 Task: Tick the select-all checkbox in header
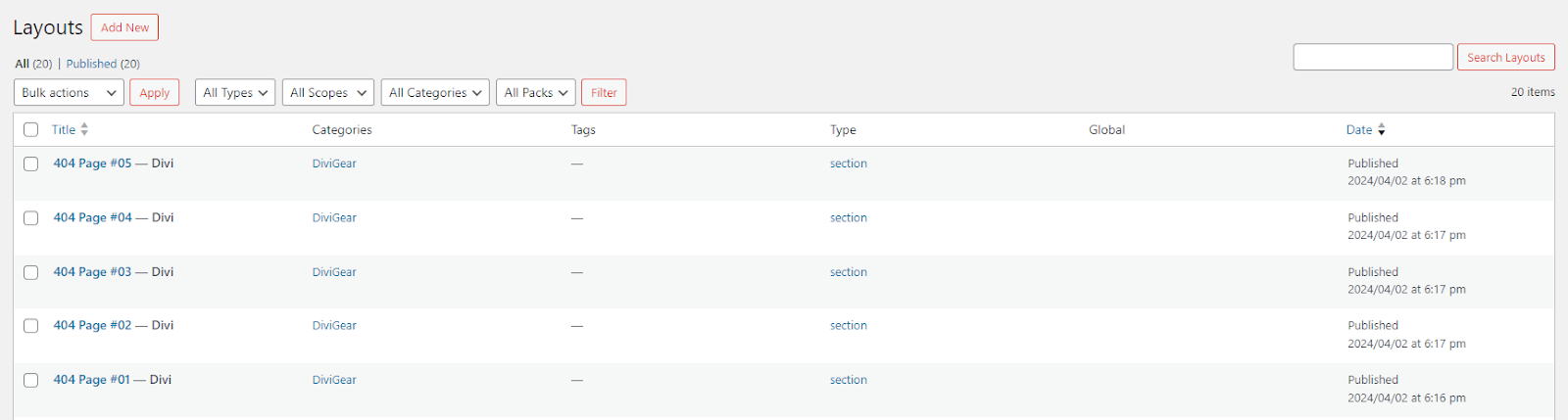pyautogui.click(x=31, y=129)
